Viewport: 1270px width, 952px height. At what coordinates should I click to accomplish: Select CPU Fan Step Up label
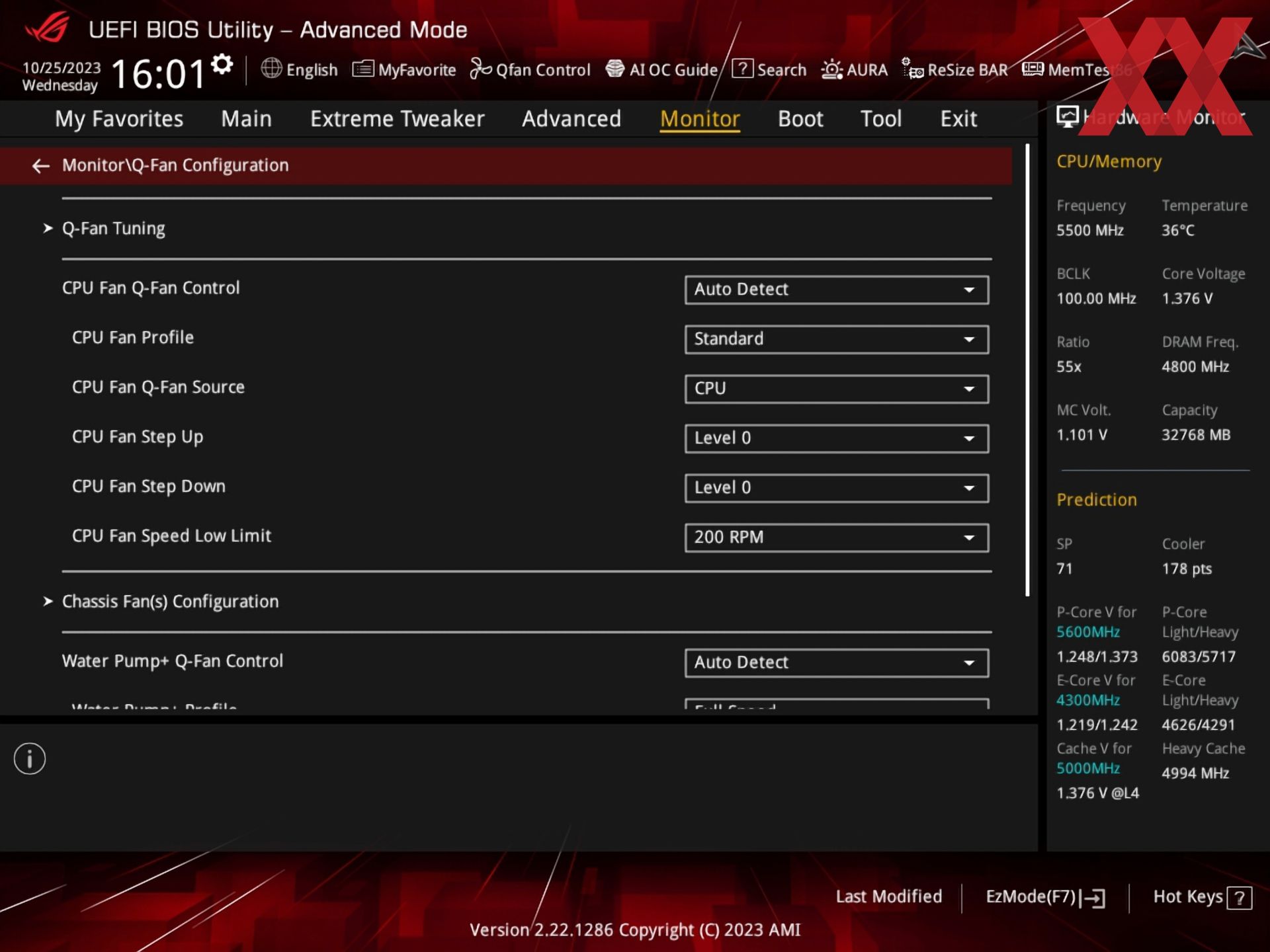coord(138,437)
